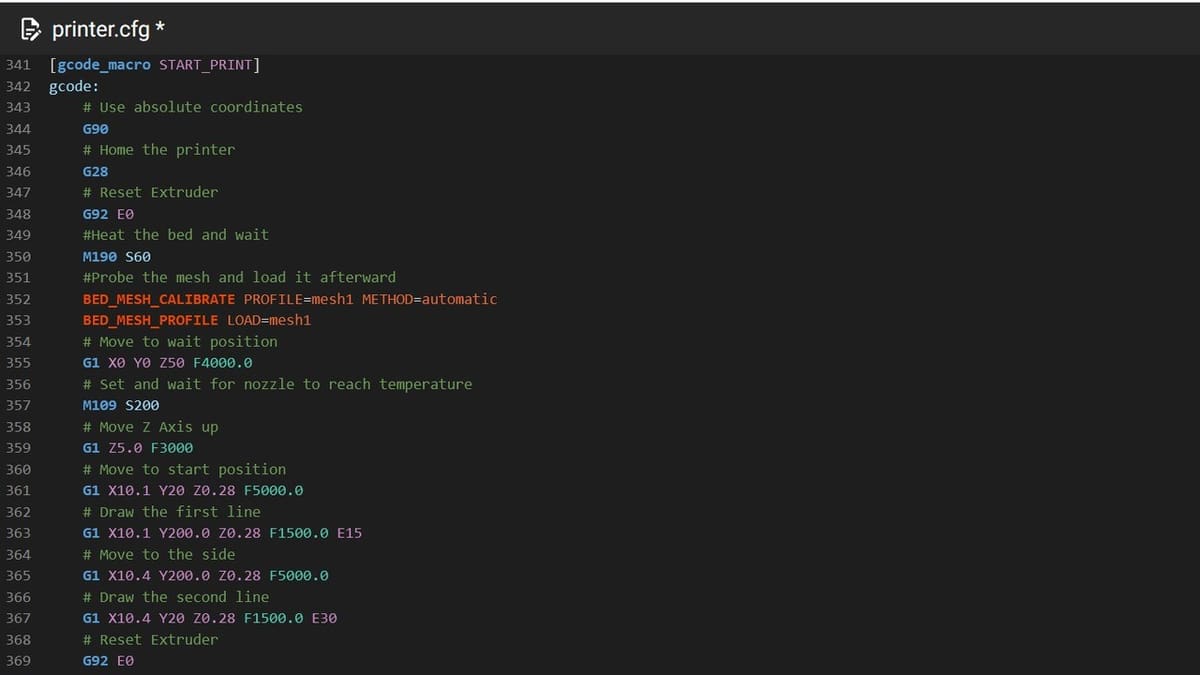
Task: Click the M190 S60 bed heat line
Action: point(117,256)
